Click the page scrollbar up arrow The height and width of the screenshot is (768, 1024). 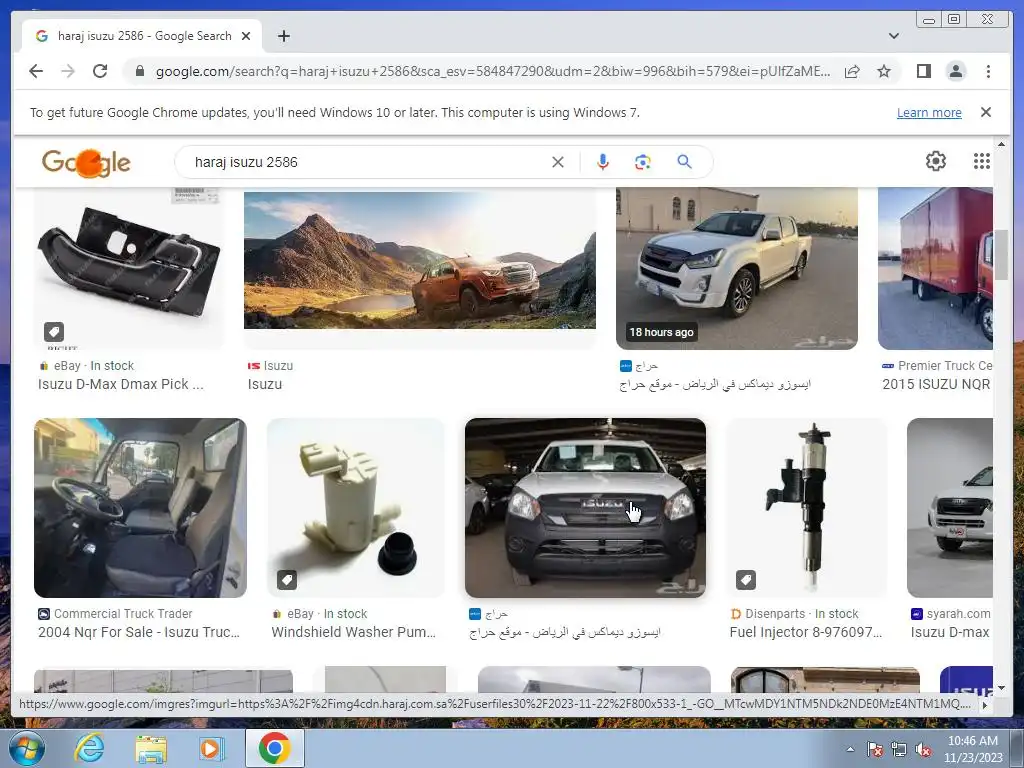1001,144
